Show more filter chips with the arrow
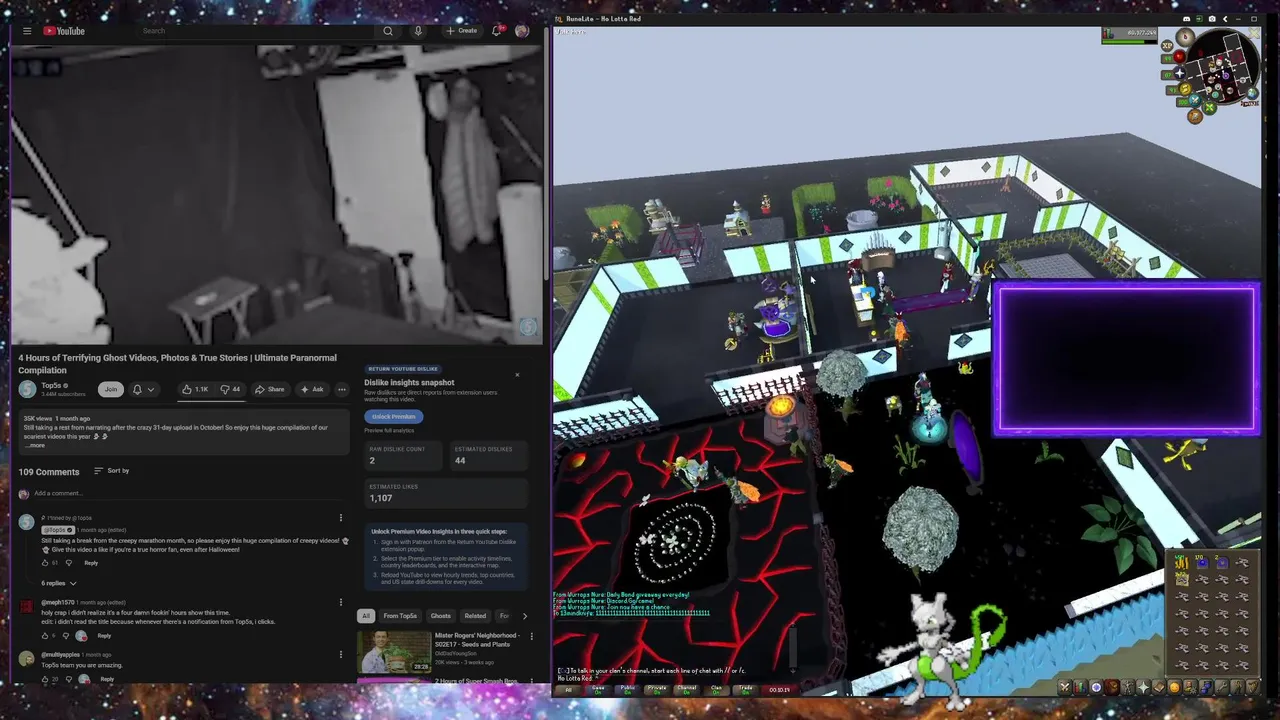1280x720 pixels. click(524, 616)
